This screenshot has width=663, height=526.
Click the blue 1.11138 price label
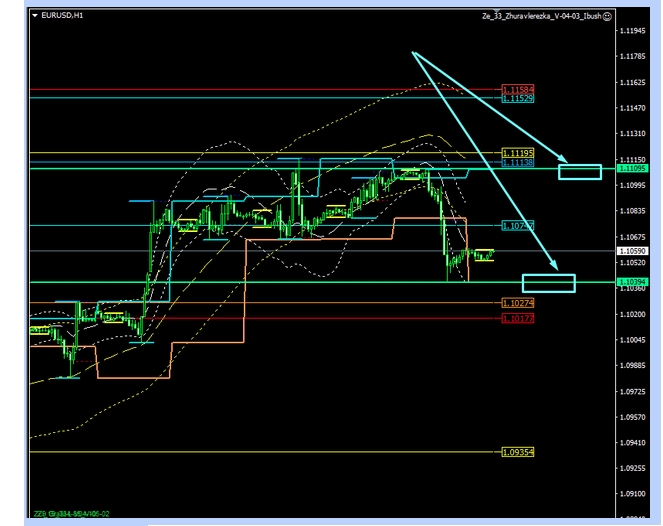(x=517, y=162)
